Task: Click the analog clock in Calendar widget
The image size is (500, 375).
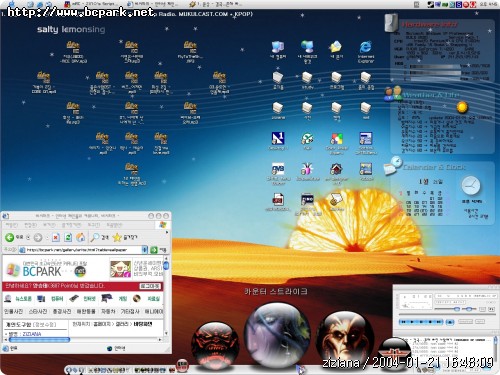Action: (x=471, y=186)
